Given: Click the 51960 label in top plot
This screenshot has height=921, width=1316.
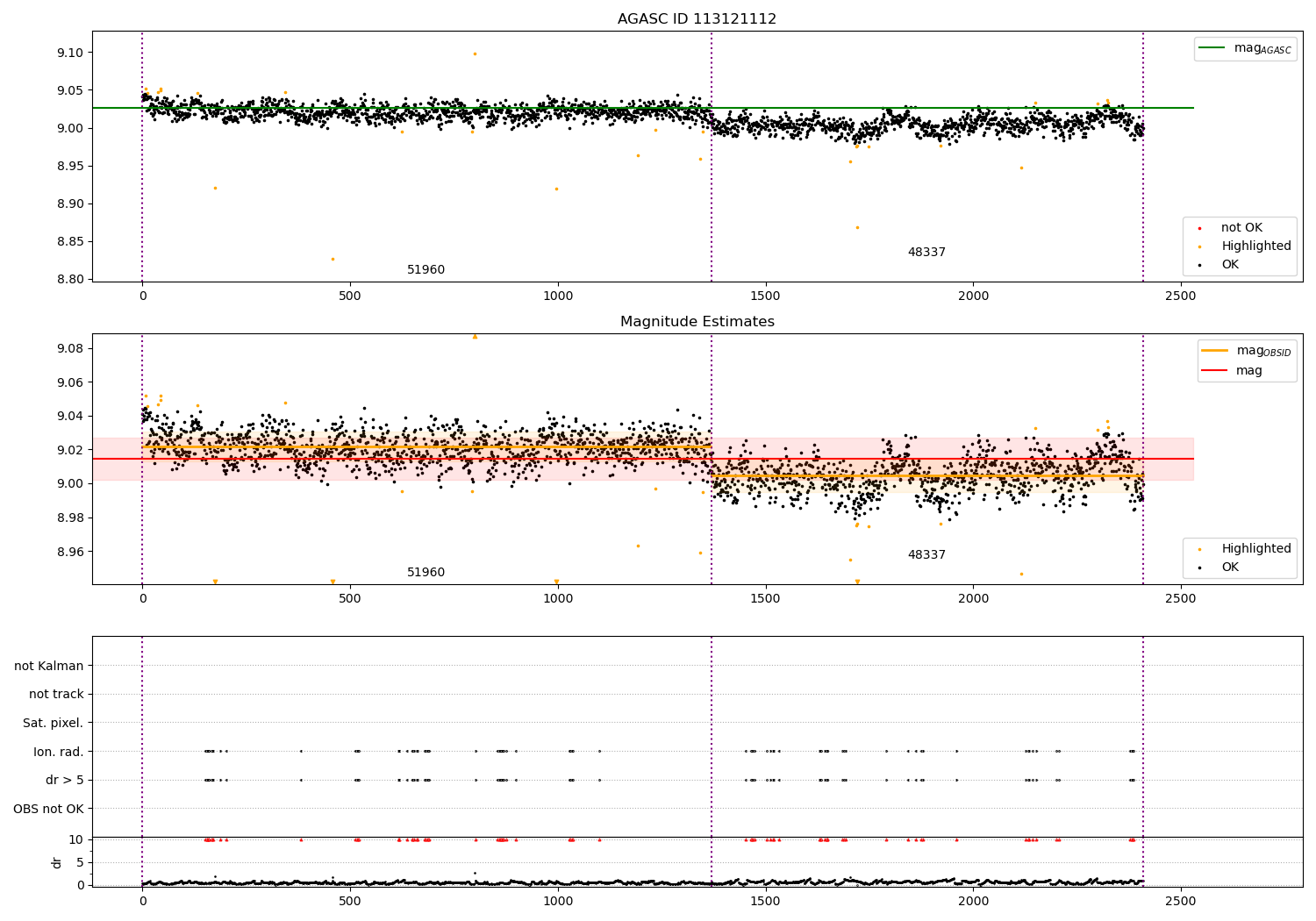Looking at the screenshot, I should (x=426, y=270).
